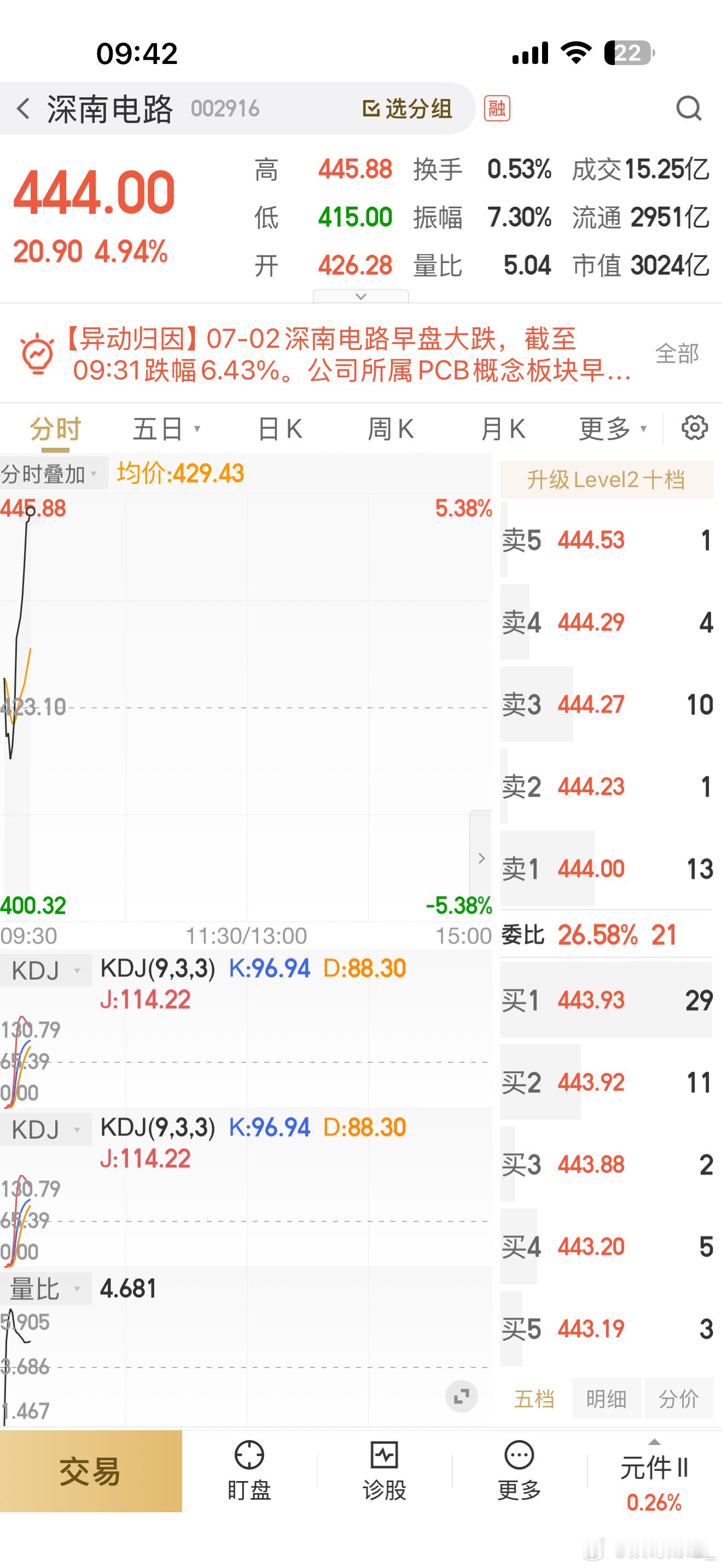The width and height of the screenshot is (722, 1568).
Task: Tap 换手 0.53% turnover rate
Action: [x=482, y=169]
